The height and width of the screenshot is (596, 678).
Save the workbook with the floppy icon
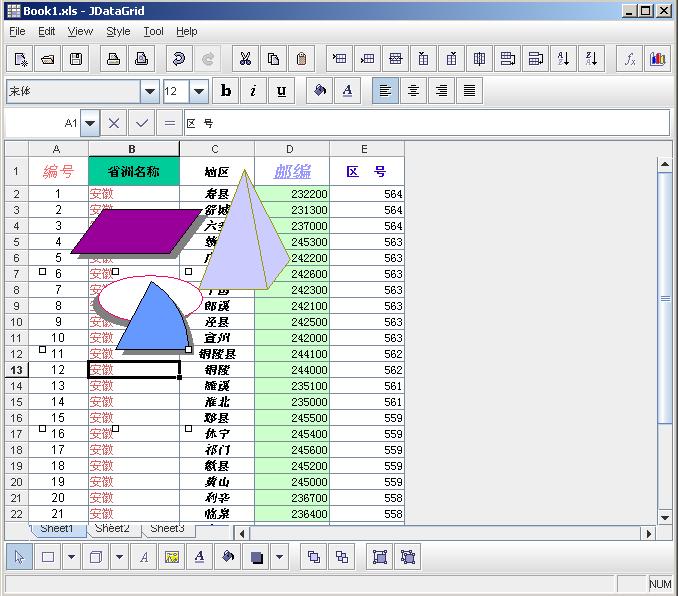(76, 59)
